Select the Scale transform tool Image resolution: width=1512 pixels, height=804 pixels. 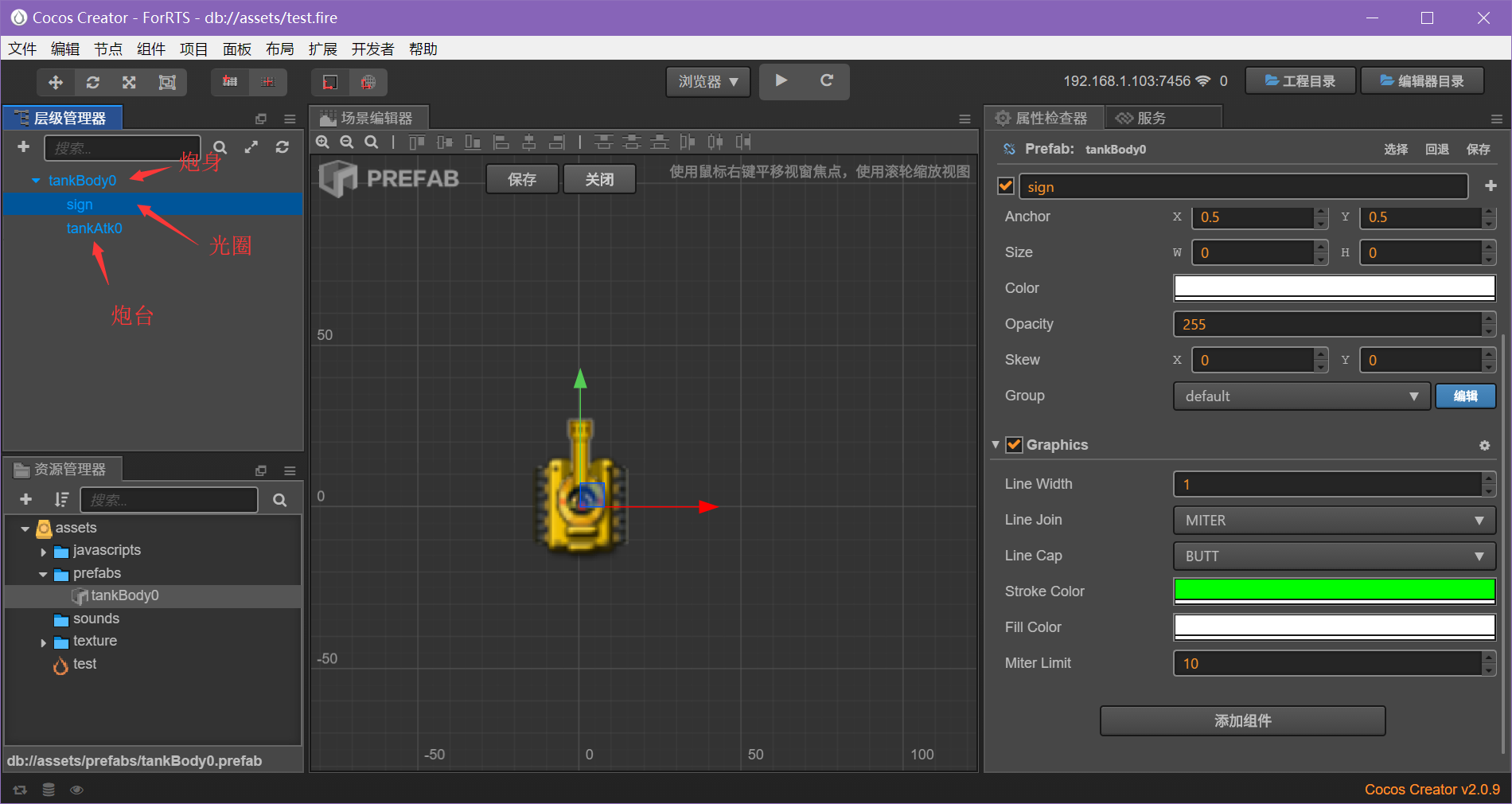coord(130,82)
